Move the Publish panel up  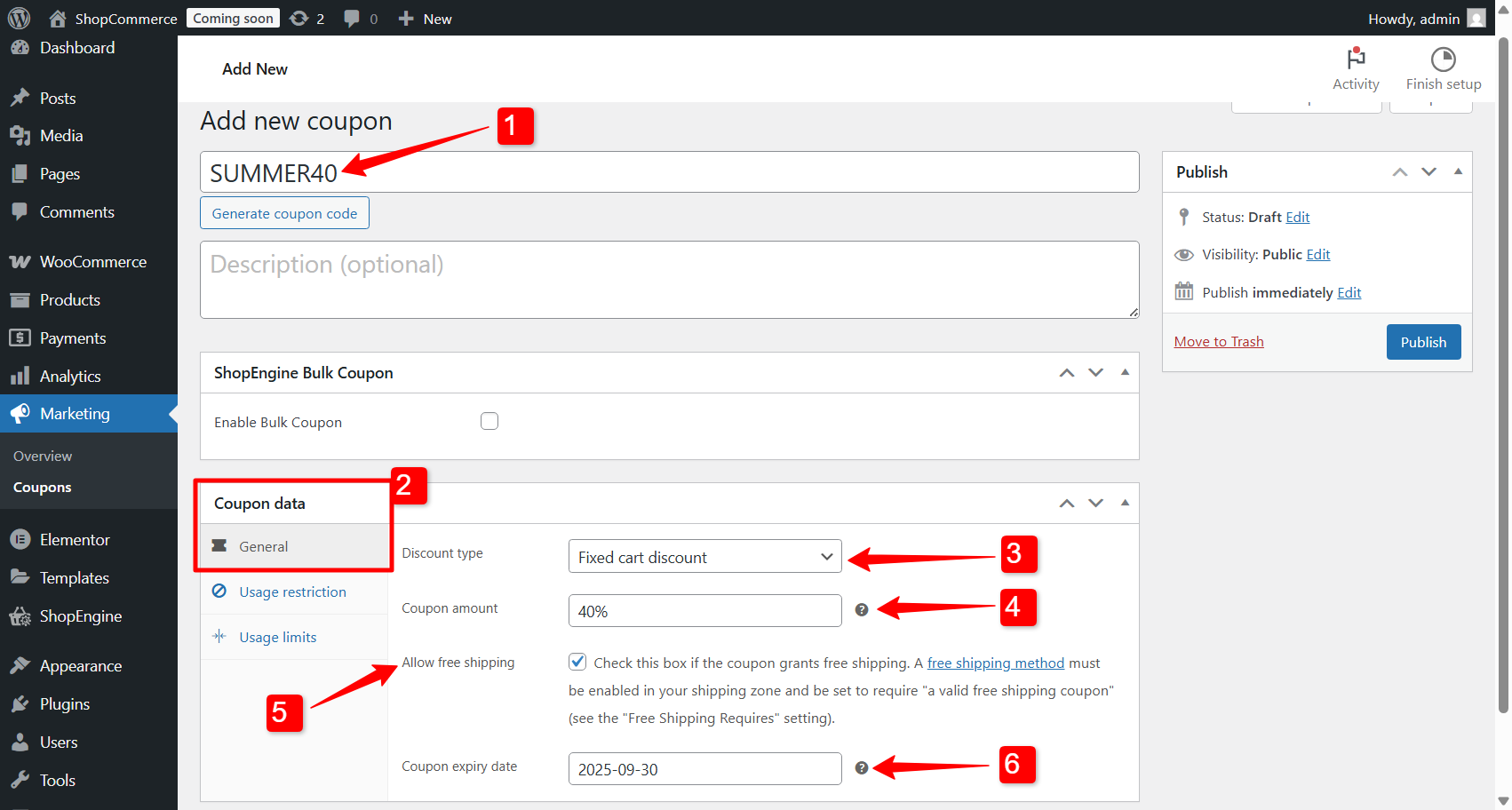pyautogui.click(x=1400, y=172)
